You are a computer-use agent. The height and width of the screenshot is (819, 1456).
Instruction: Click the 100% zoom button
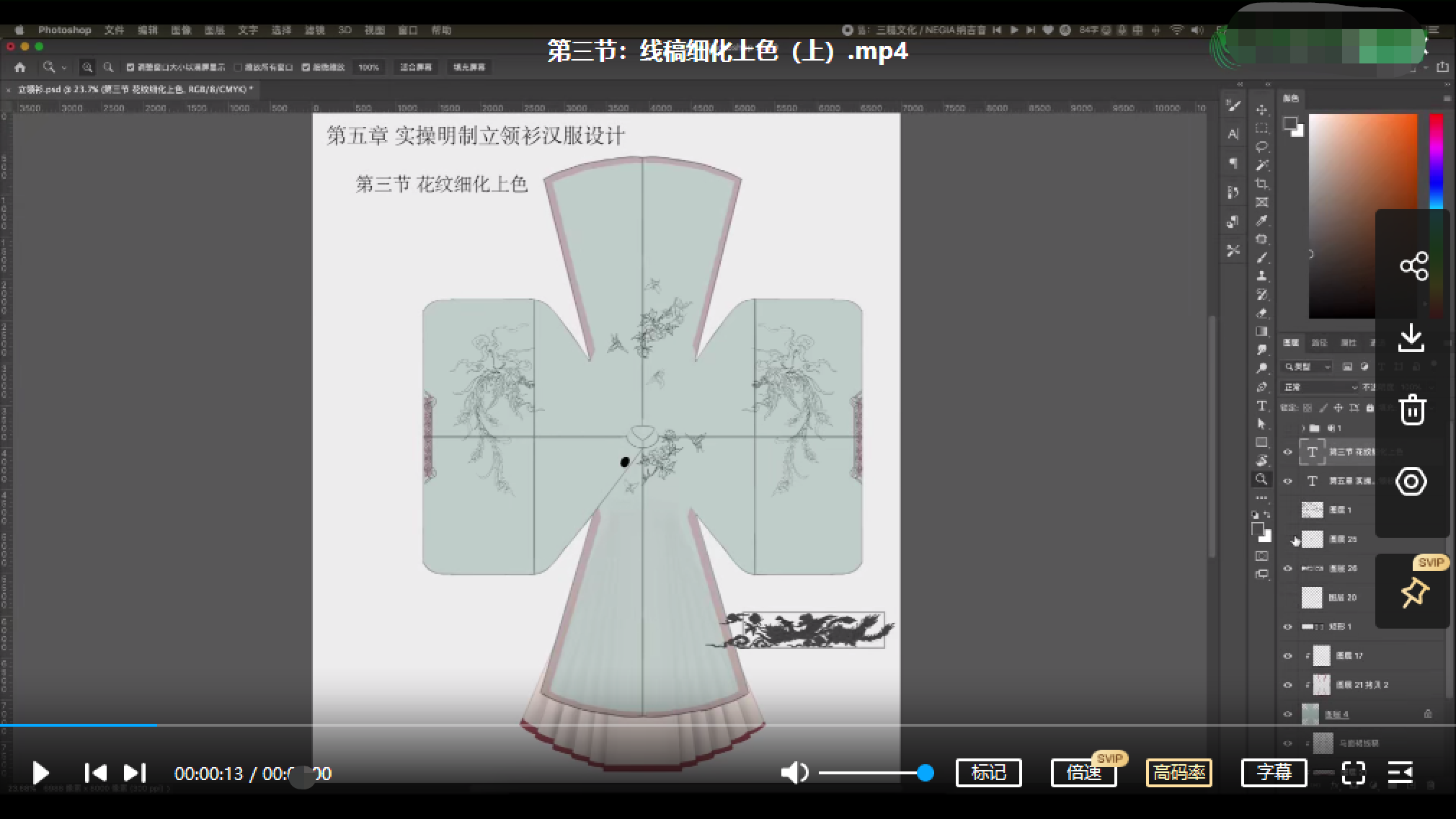368,67
